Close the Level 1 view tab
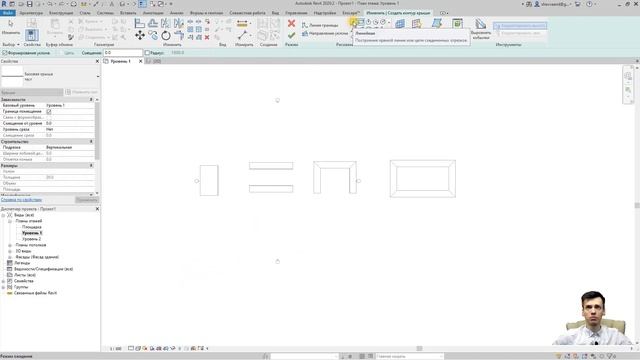The image size is (640, 360). (141, 61)
